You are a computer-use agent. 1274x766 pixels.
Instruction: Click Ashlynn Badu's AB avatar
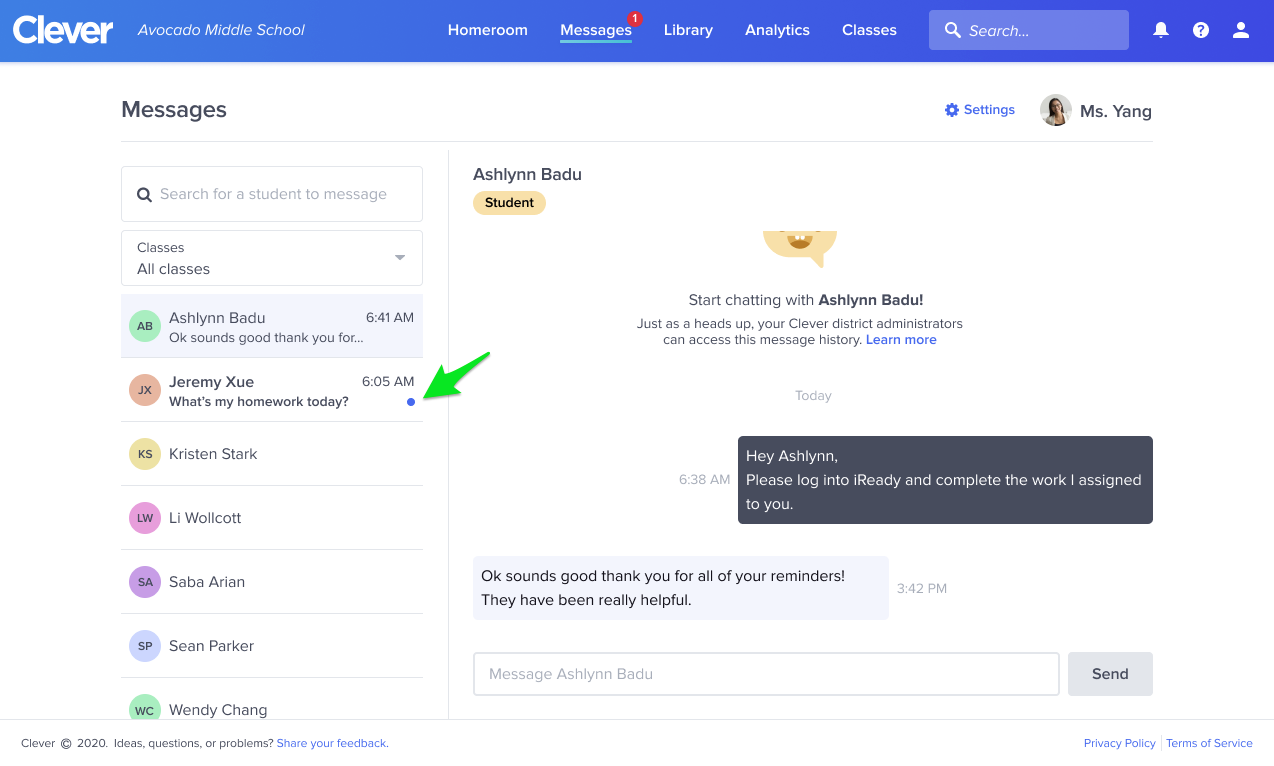pyautogui.click(x=144, y=325)
